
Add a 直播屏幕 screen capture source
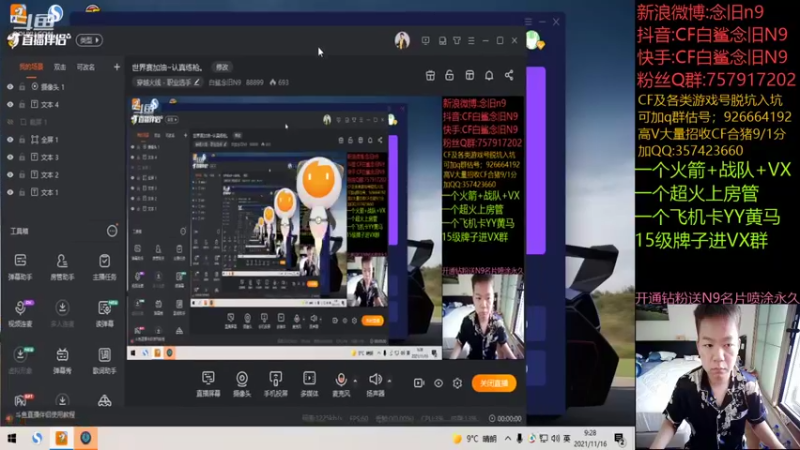point(208,384)
